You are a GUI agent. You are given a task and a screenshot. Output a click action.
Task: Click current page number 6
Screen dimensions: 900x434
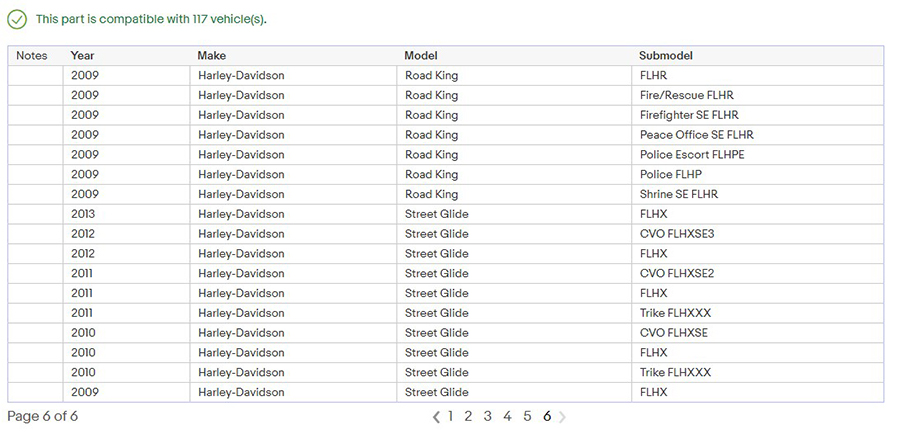pos(547,416)
